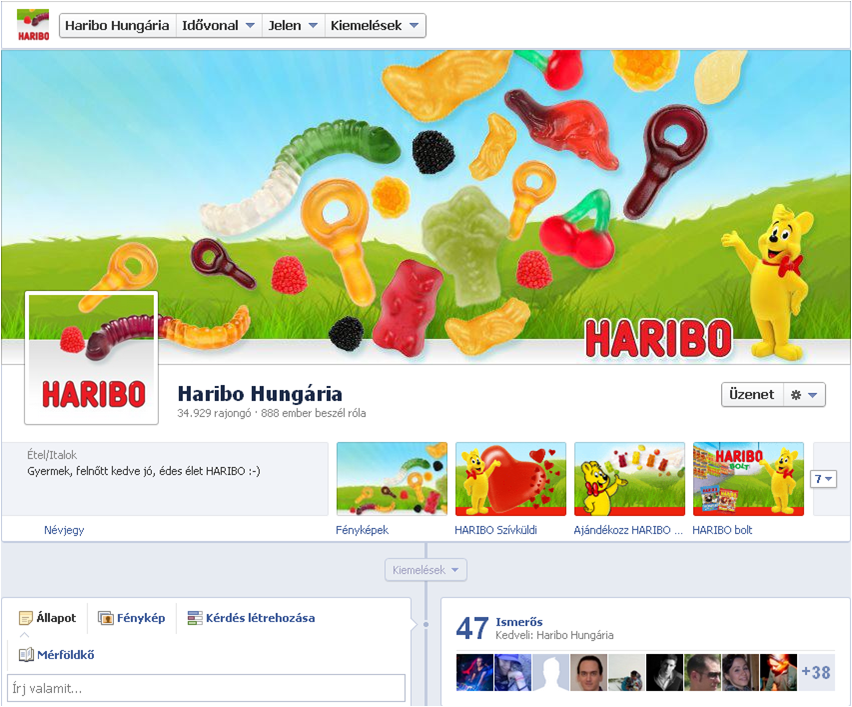852x707 pixels.
Task: Select the Kérdés létrehozása tab
Action: tap(251, 618)
